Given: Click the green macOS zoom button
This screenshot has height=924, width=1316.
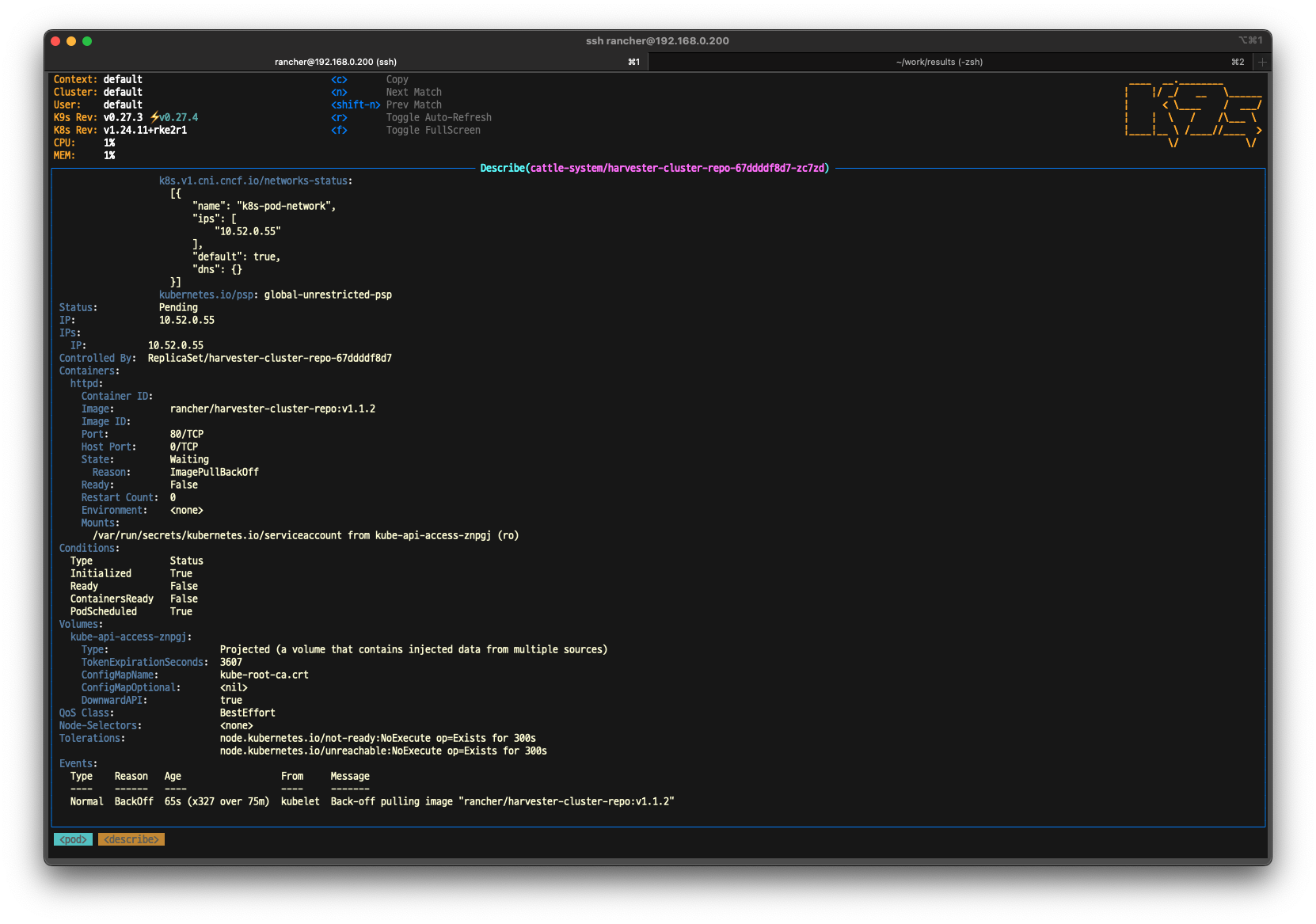Looking at the screenshot, I should pos(87,40).
